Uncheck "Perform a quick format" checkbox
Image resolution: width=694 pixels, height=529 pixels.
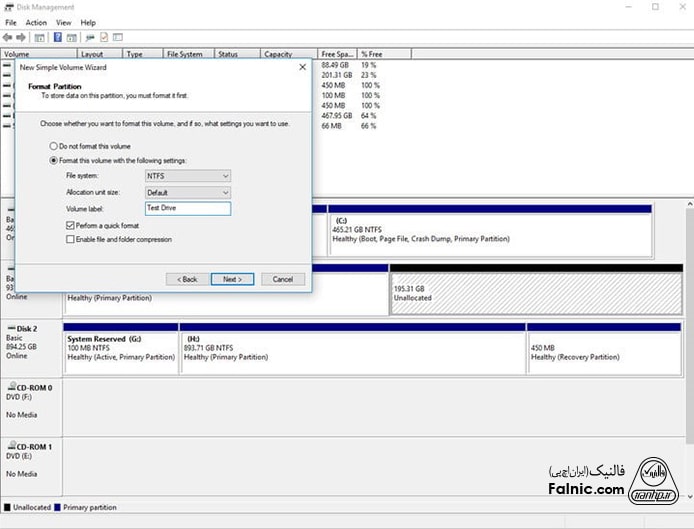pyautogui.click(x=70, y=227)
